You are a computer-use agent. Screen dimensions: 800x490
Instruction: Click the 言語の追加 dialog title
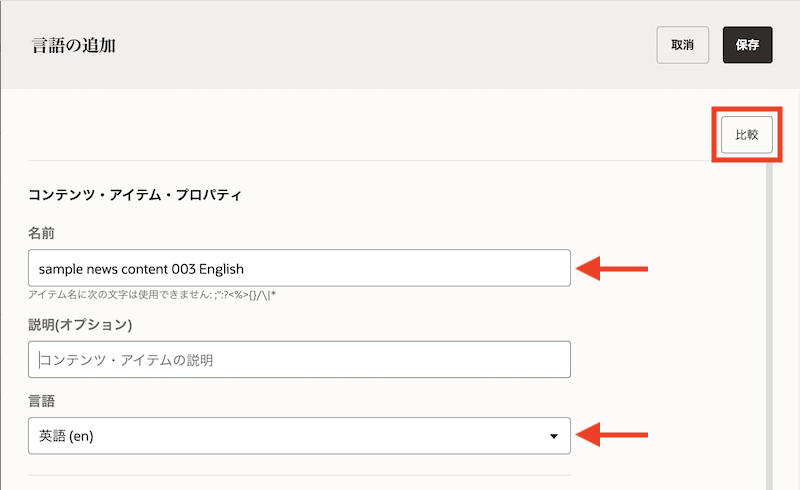point(73,45)
